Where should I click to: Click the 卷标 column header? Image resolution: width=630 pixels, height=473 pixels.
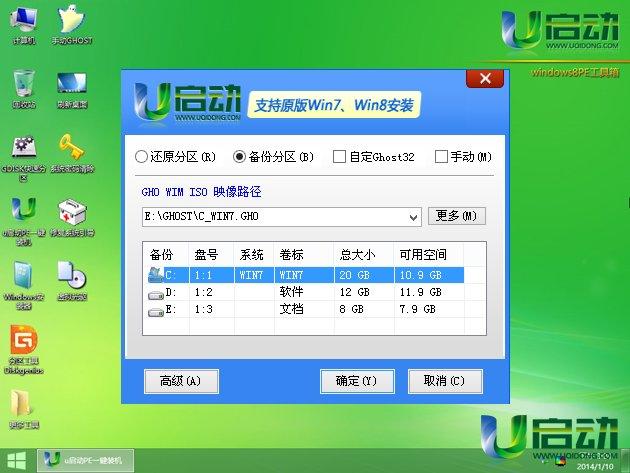tap(304, 254)
